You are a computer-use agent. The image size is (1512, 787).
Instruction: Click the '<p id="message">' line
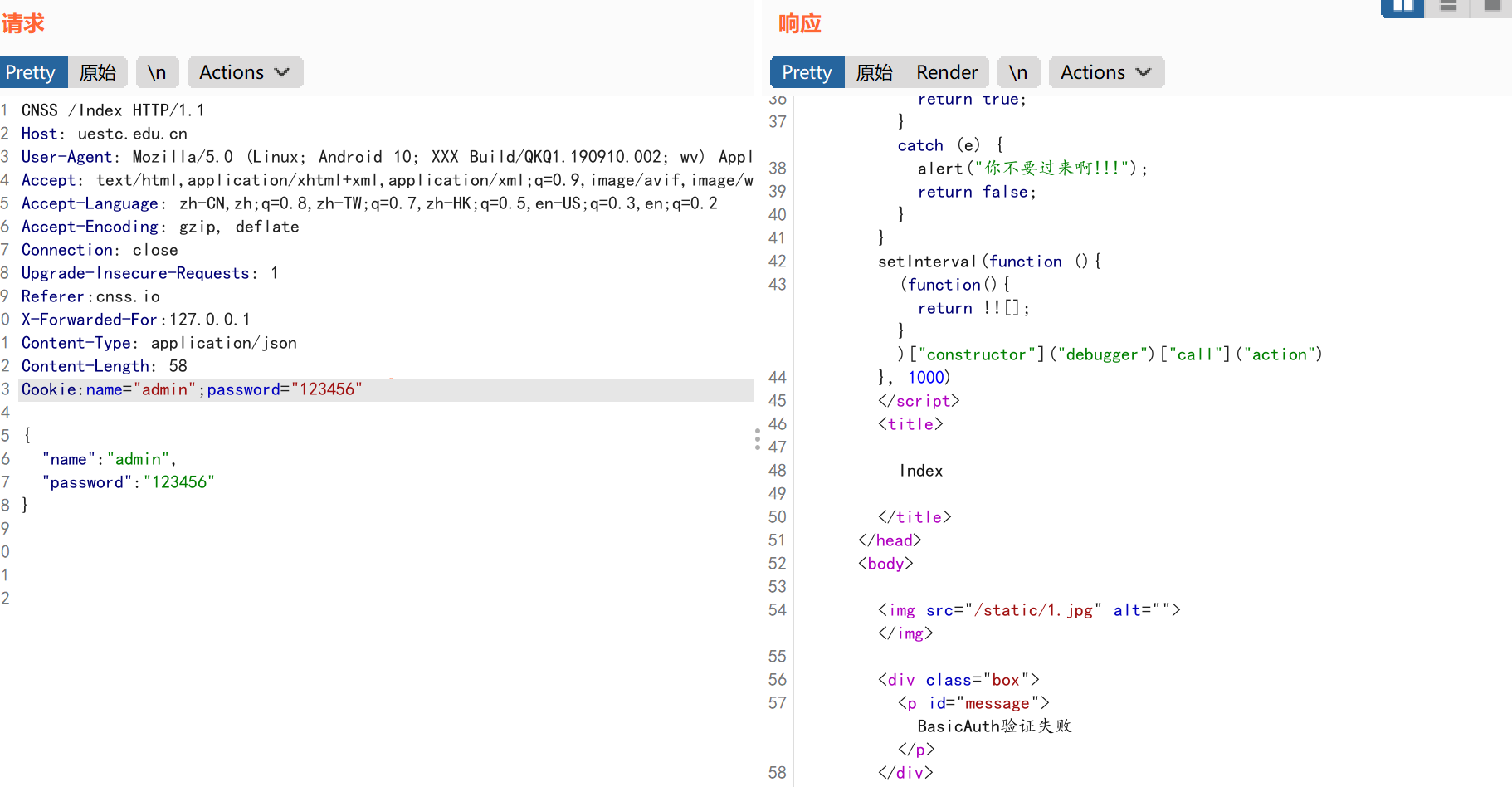[x=973, y=703]
